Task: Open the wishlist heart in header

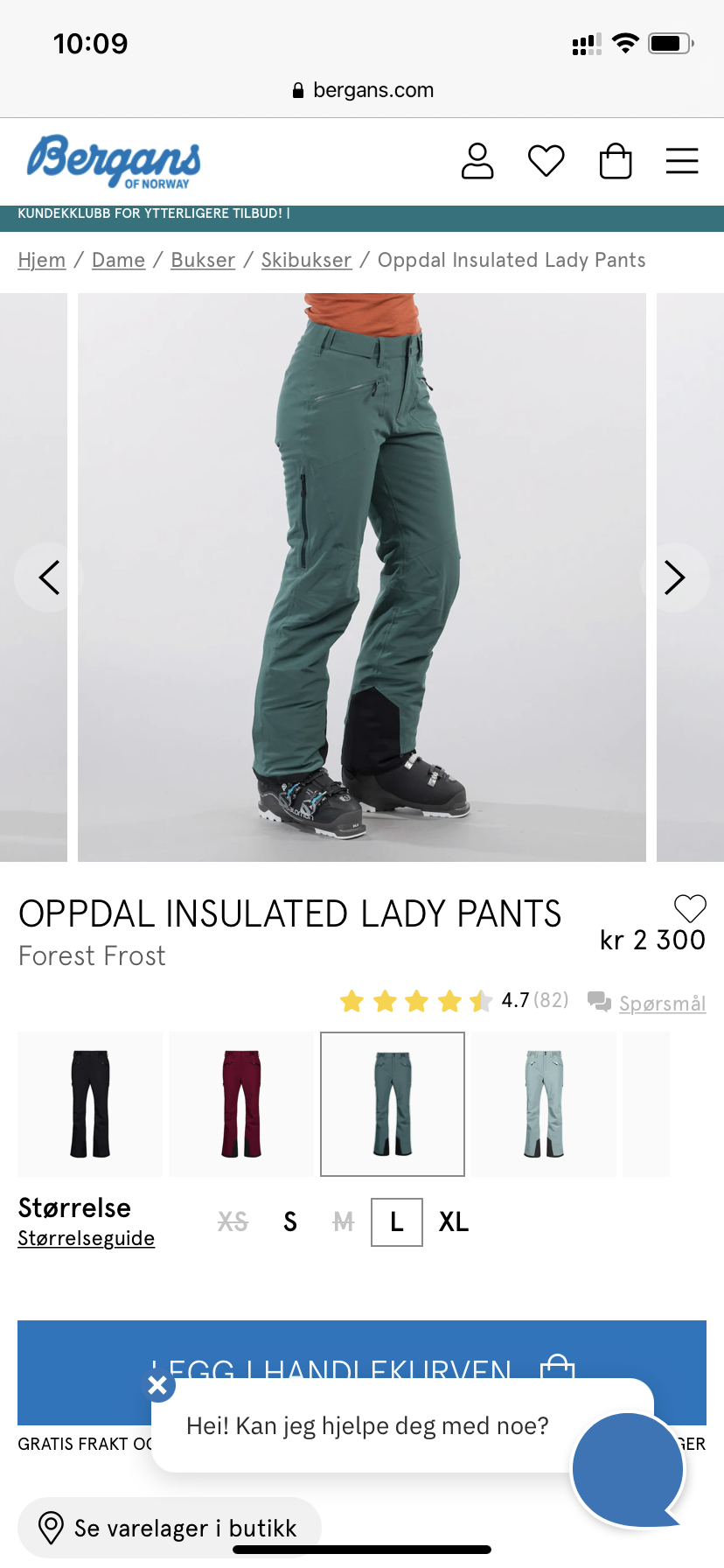Action: 546,161
